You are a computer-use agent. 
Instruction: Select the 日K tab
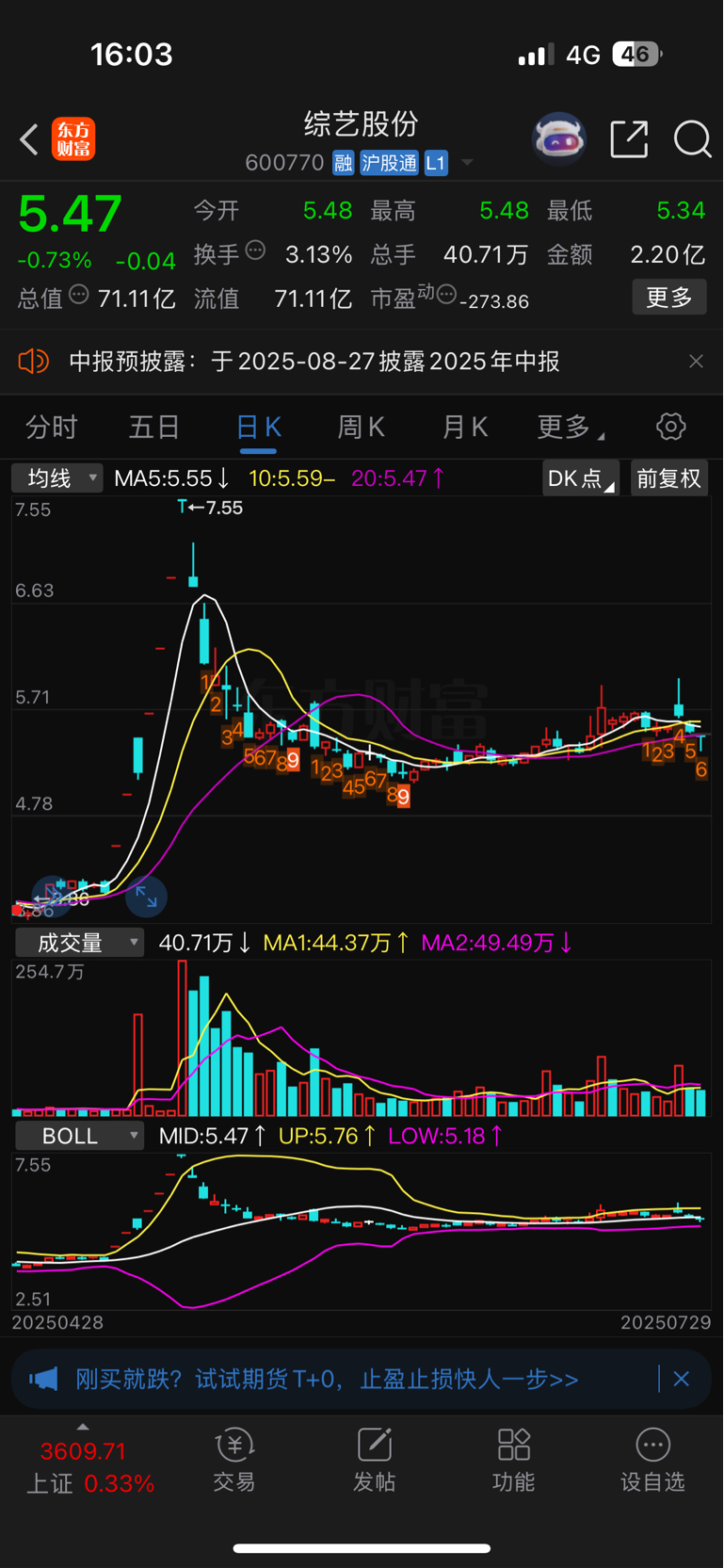(258, 428)
